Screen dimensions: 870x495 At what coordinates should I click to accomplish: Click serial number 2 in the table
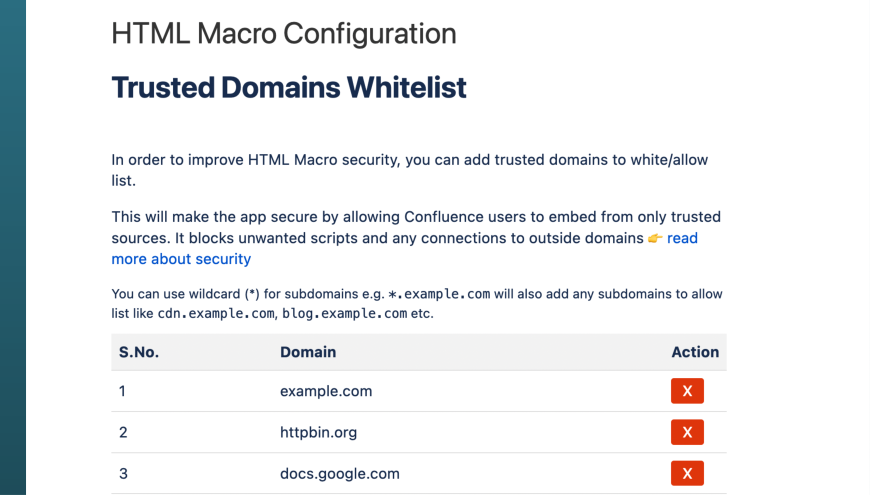click(x=123, y=432)
